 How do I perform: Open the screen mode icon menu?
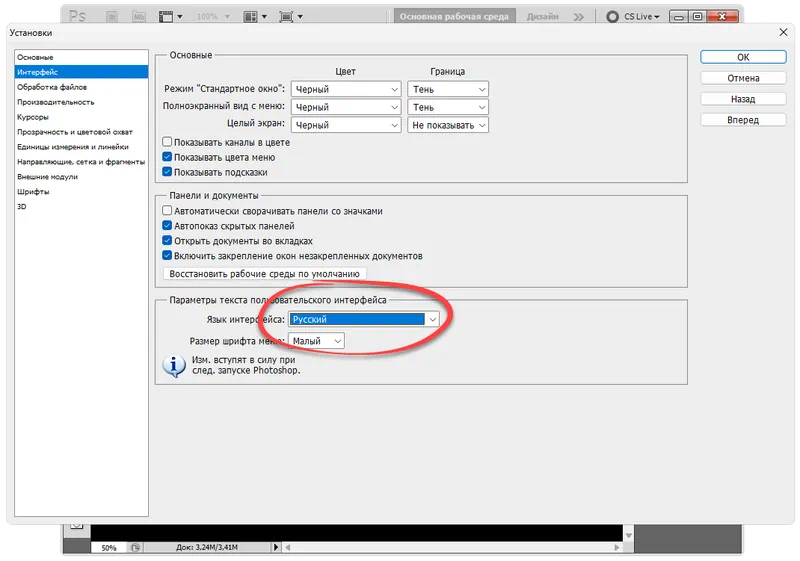pos(291,16)
